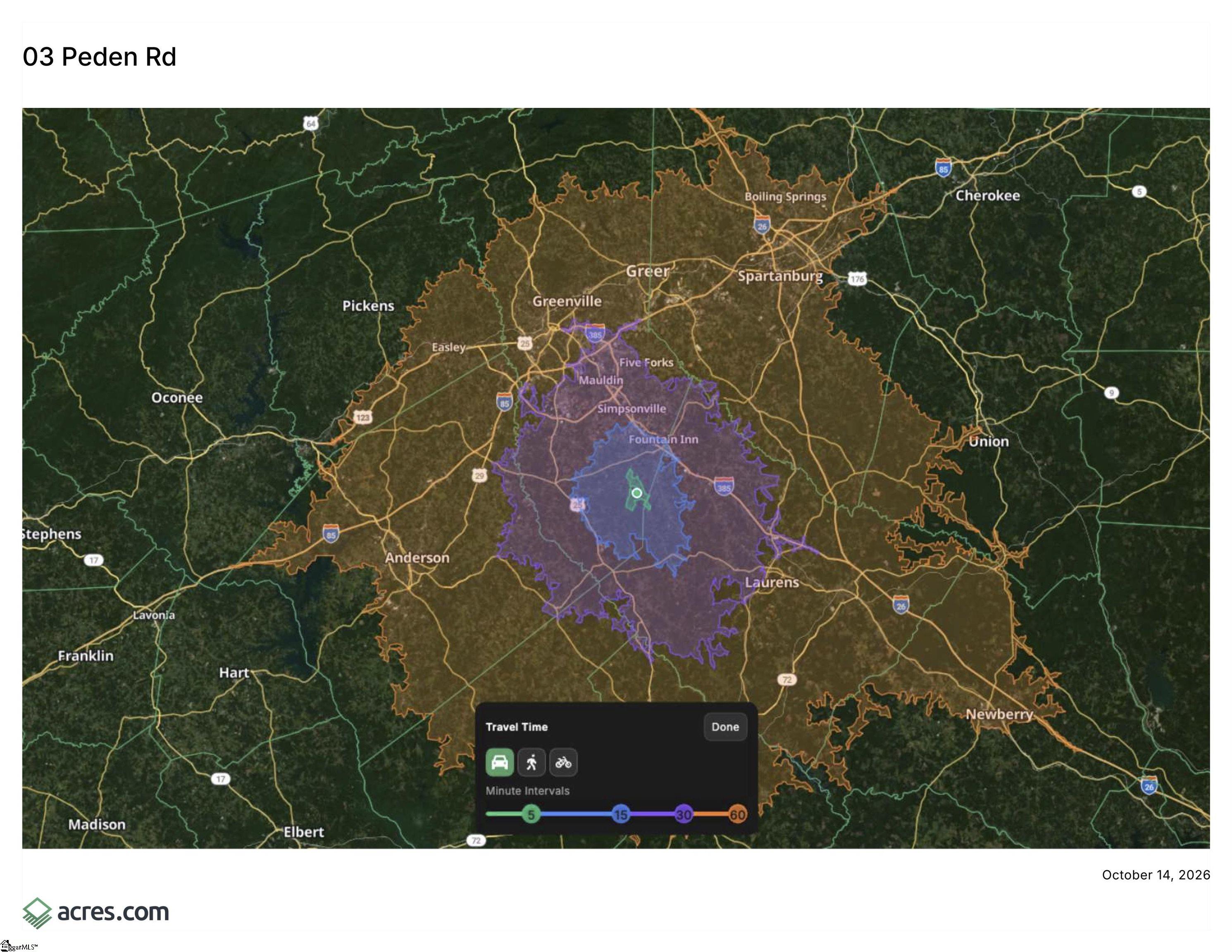
Task: Click the Greenville city label
Action: (x=567, y=301)
